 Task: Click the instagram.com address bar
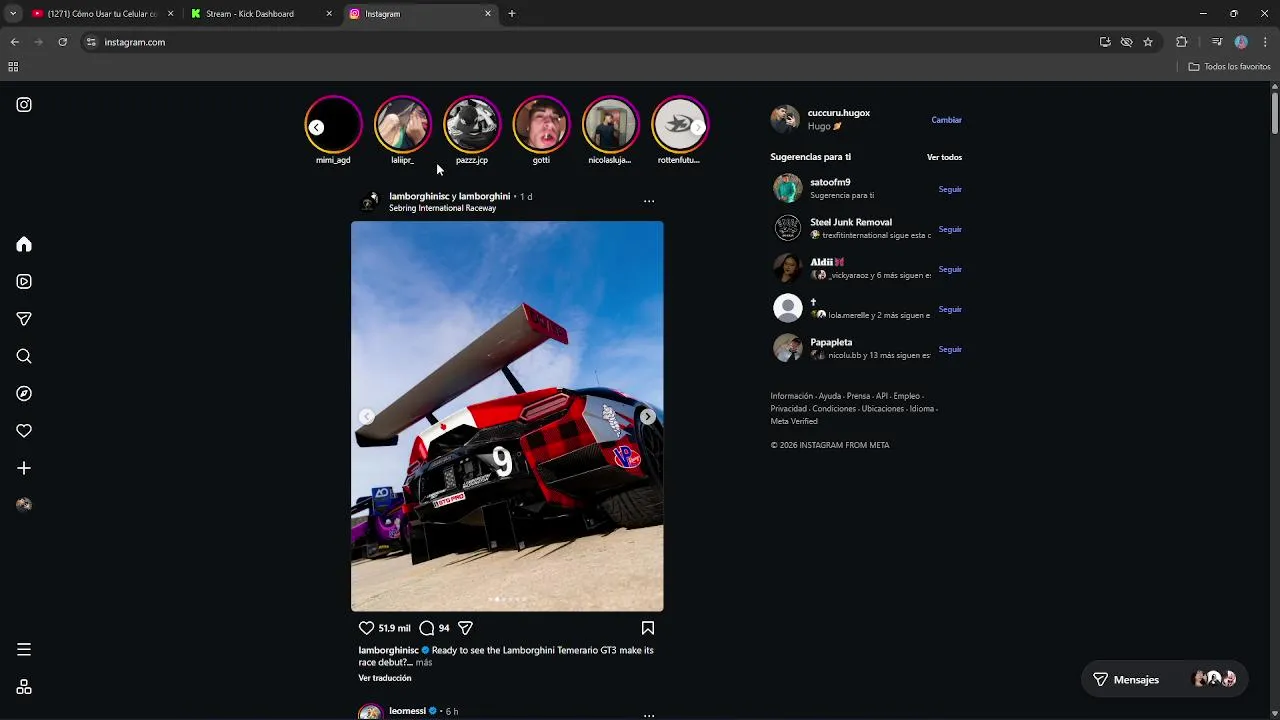[x=590, y=42]
